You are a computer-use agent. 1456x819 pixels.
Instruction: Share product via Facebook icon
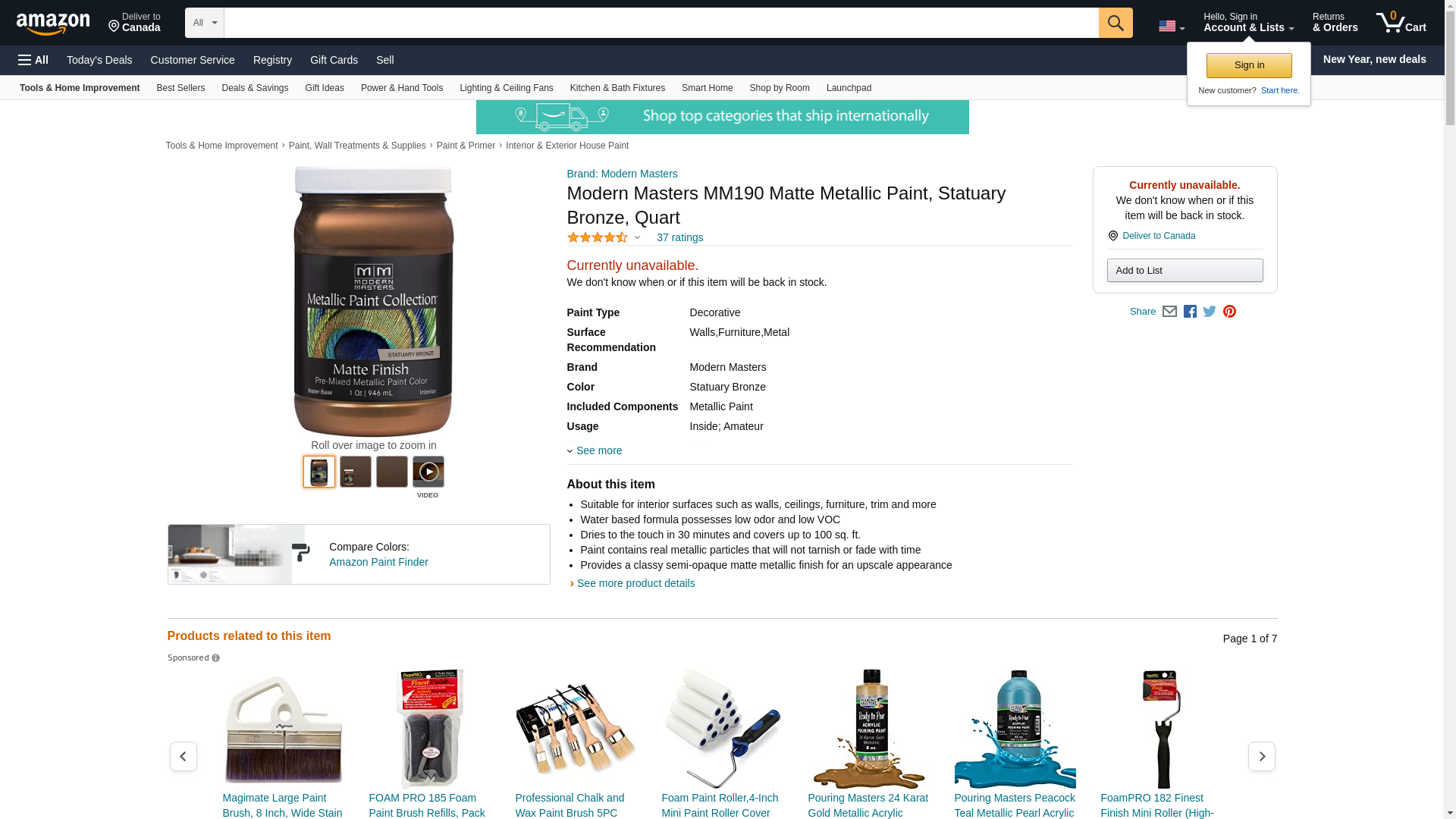click(x=1190, y=312)
